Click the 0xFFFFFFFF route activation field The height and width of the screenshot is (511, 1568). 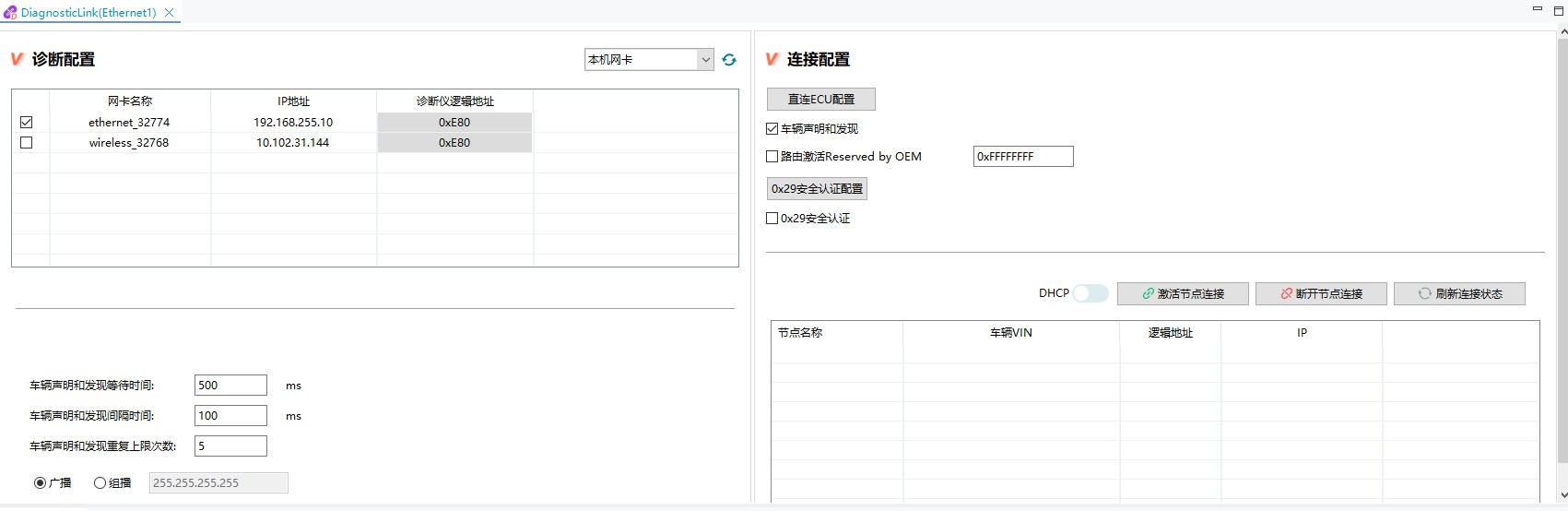(x=1023, y=157)
